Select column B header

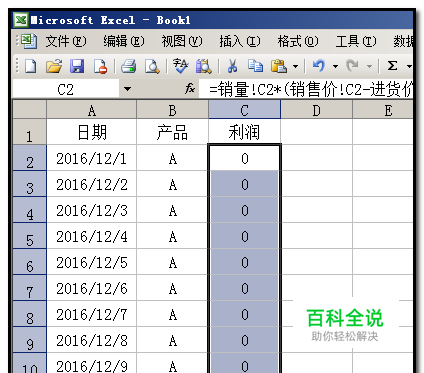point(172,110)
